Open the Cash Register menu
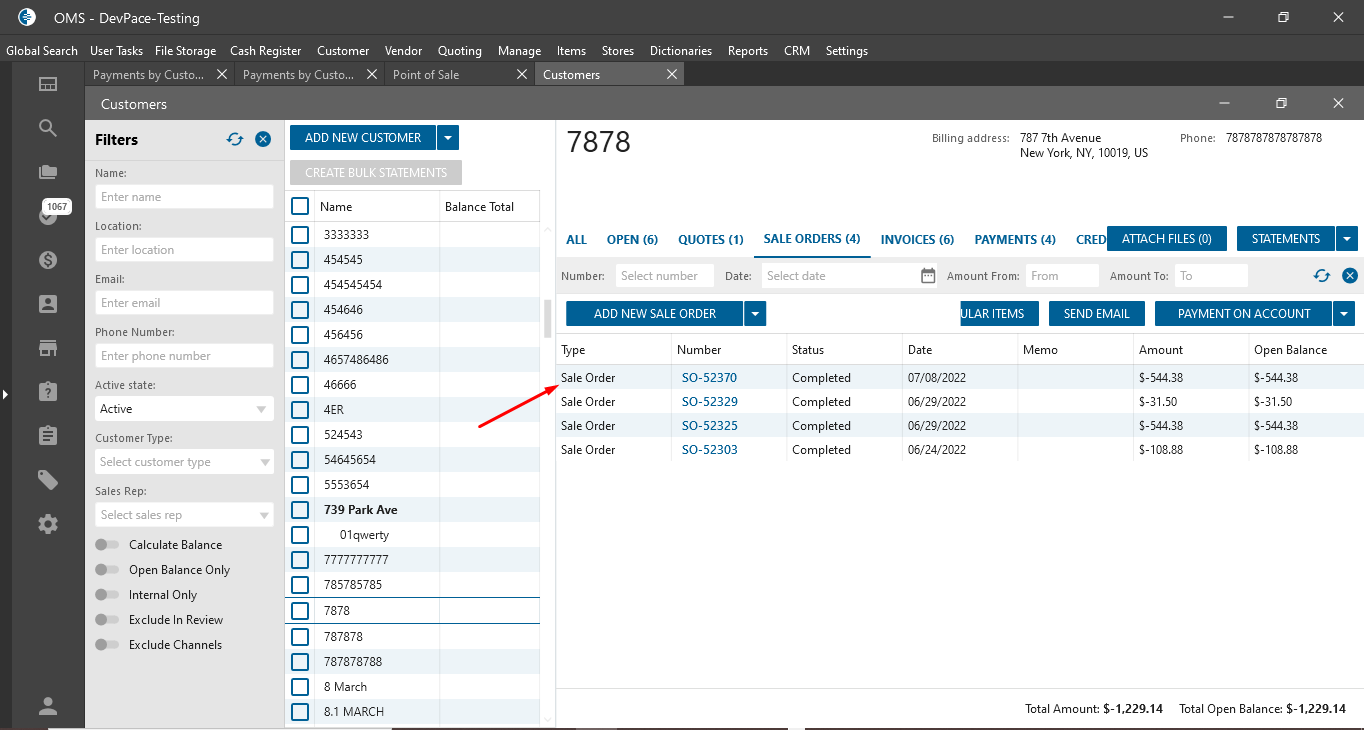 tap(265, 51)
